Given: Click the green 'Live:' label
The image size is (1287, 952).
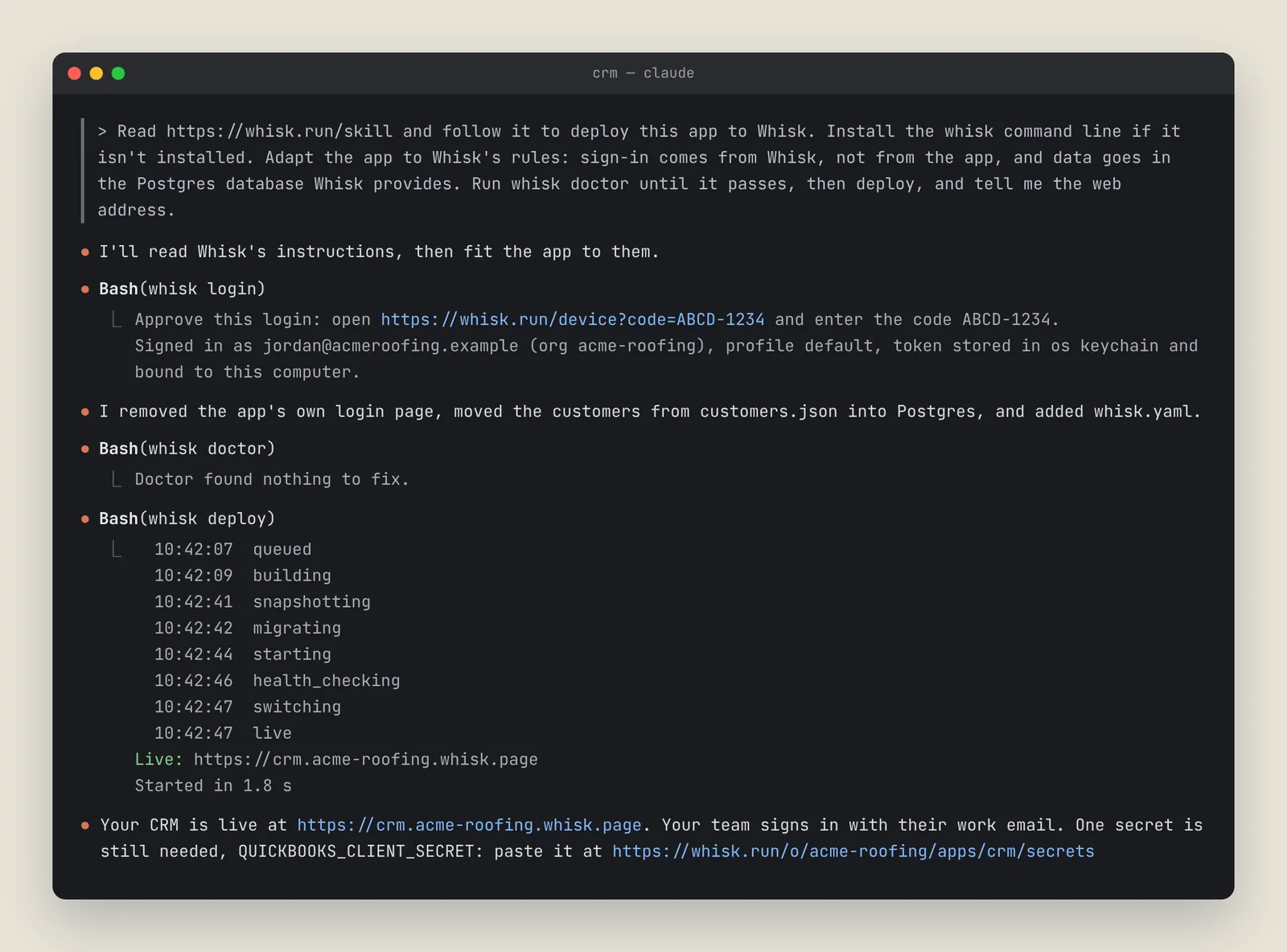Looking at the screenshot, I should click(158, 760).
